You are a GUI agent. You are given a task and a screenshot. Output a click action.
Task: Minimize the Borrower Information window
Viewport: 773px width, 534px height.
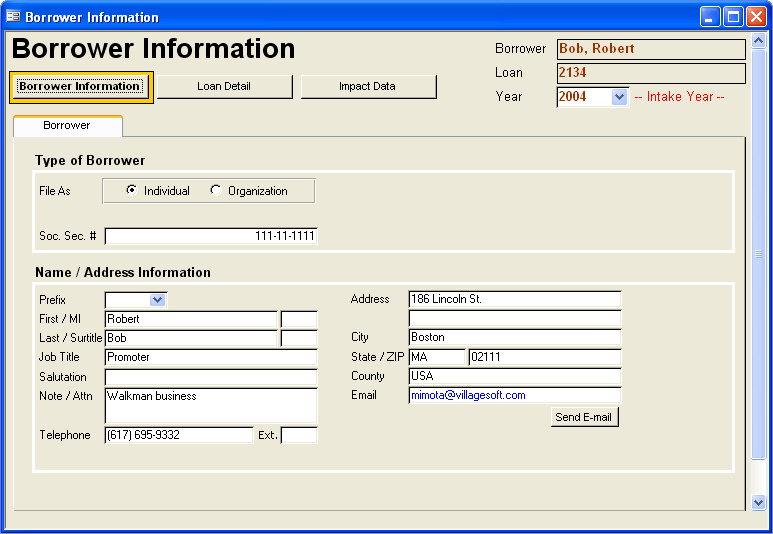[710, 17]
